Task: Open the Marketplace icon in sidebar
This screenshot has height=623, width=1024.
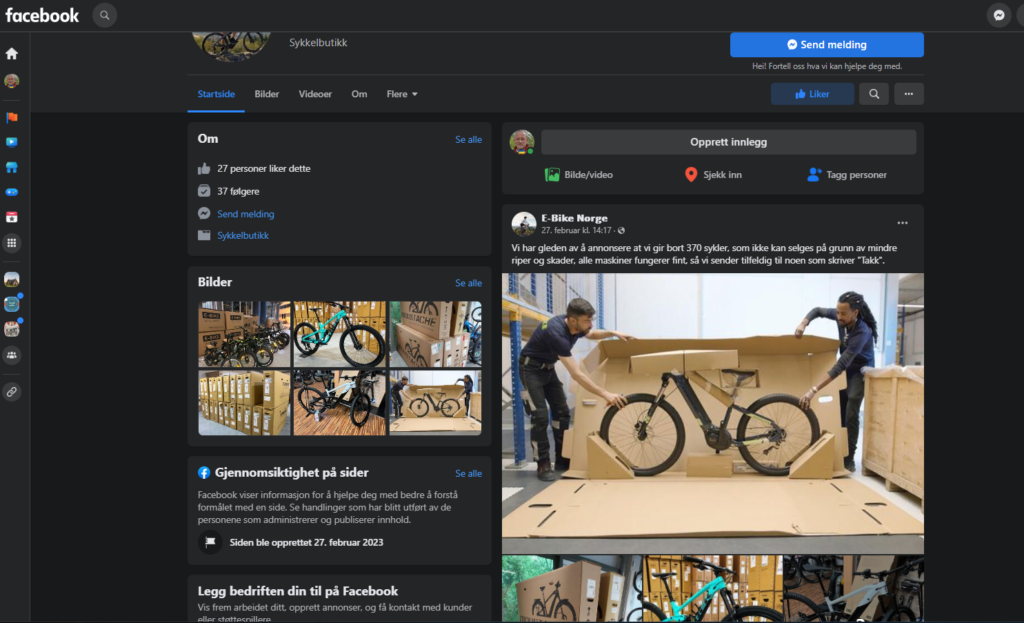Action: coord(12,167)
